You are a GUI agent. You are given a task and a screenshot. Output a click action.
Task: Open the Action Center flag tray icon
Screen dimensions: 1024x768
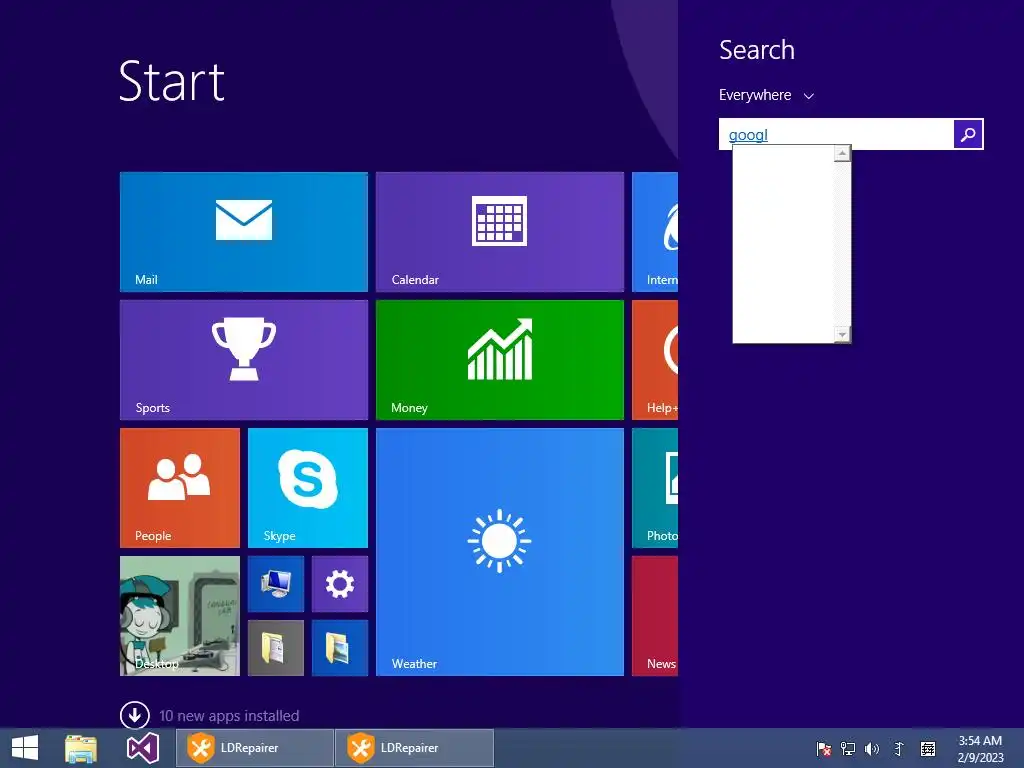[824, 748]
